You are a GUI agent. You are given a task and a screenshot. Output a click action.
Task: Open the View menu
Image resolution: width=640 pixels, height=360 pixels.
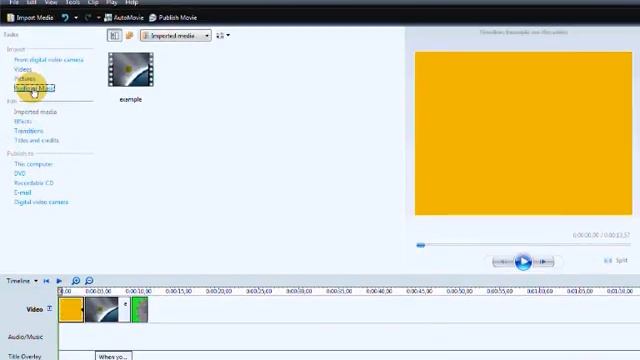coord(51,2)
